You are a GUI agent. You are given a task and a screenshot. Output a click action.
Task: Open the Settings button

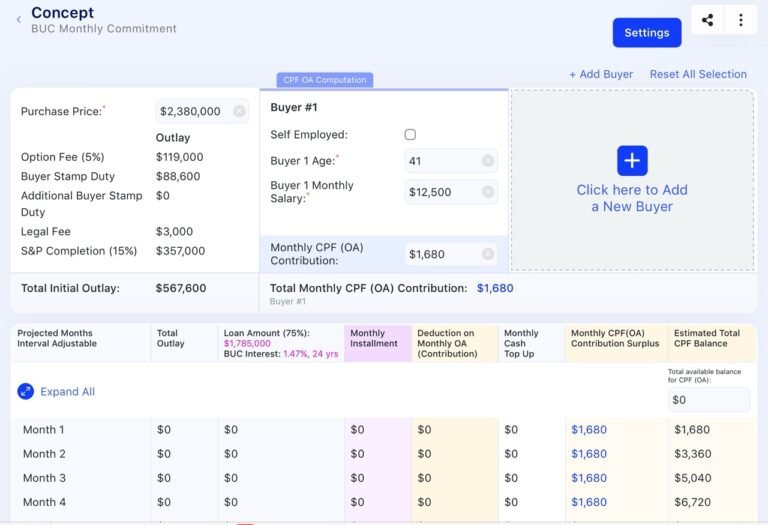click(x=647, y=33)
